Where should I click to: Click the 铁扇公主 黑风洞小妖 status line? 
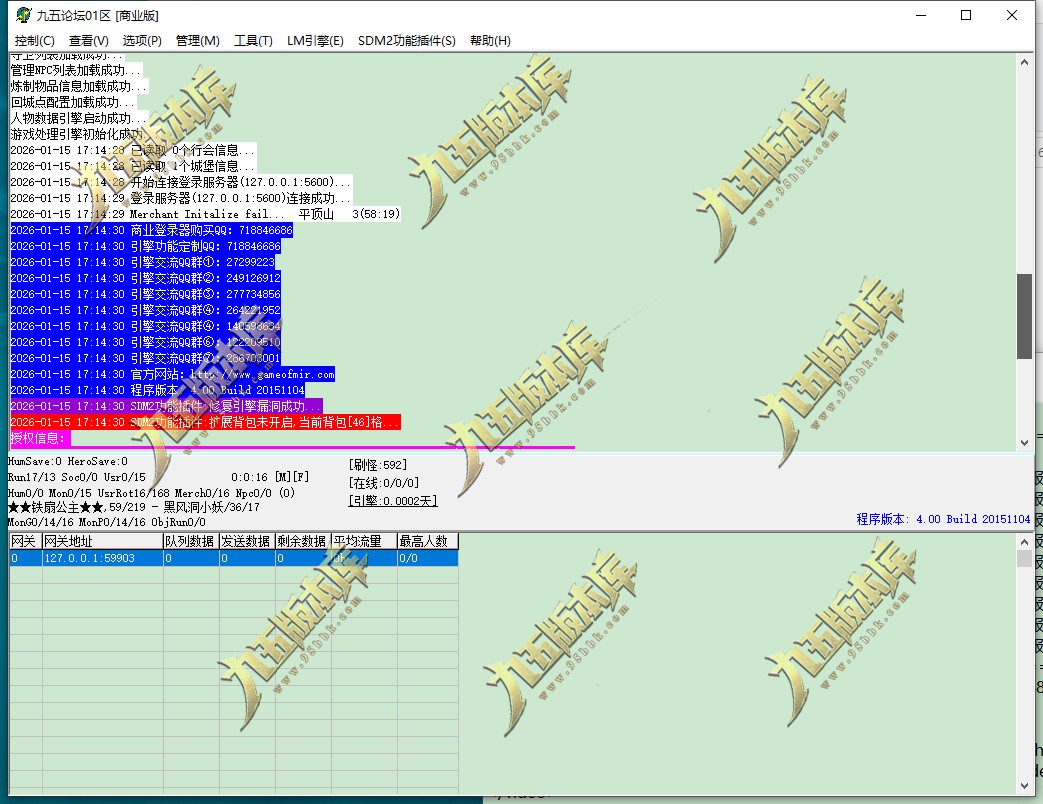click(134, 507)
